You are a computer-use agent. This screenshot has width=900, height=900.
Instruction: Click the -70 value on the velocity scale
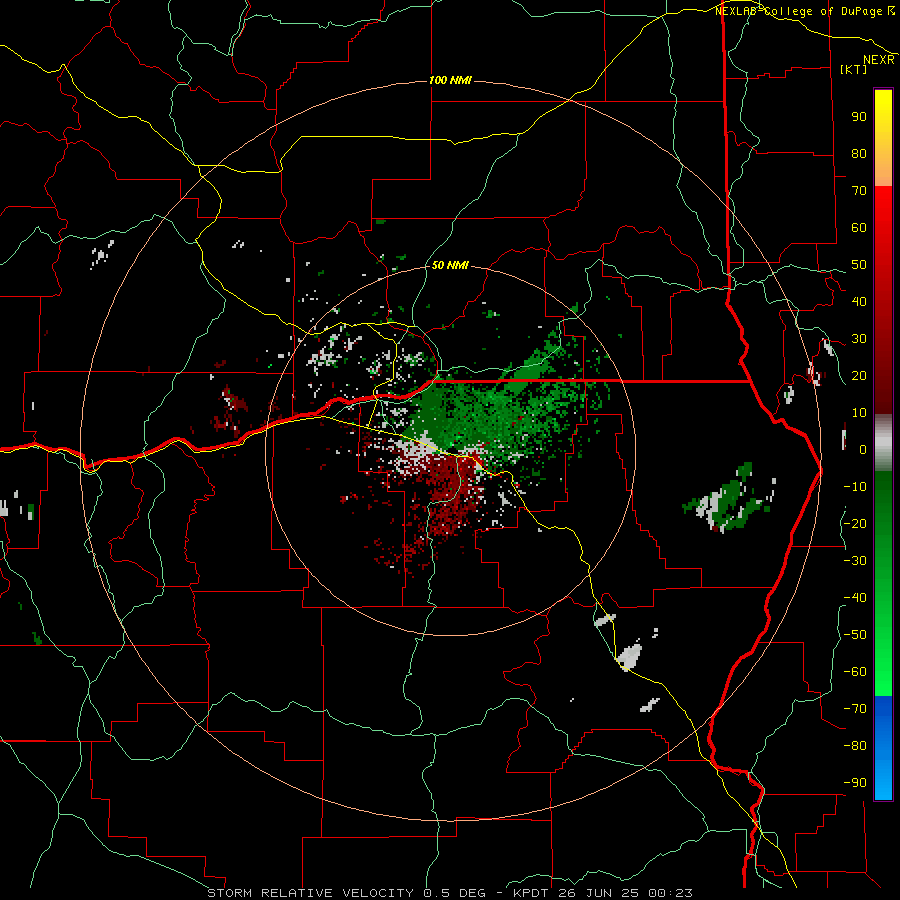point(855,709)
